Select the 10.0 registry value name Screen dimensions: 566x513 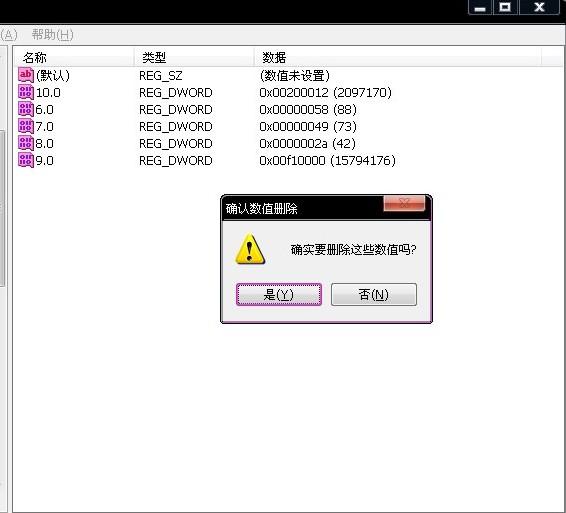coord(48,93)
